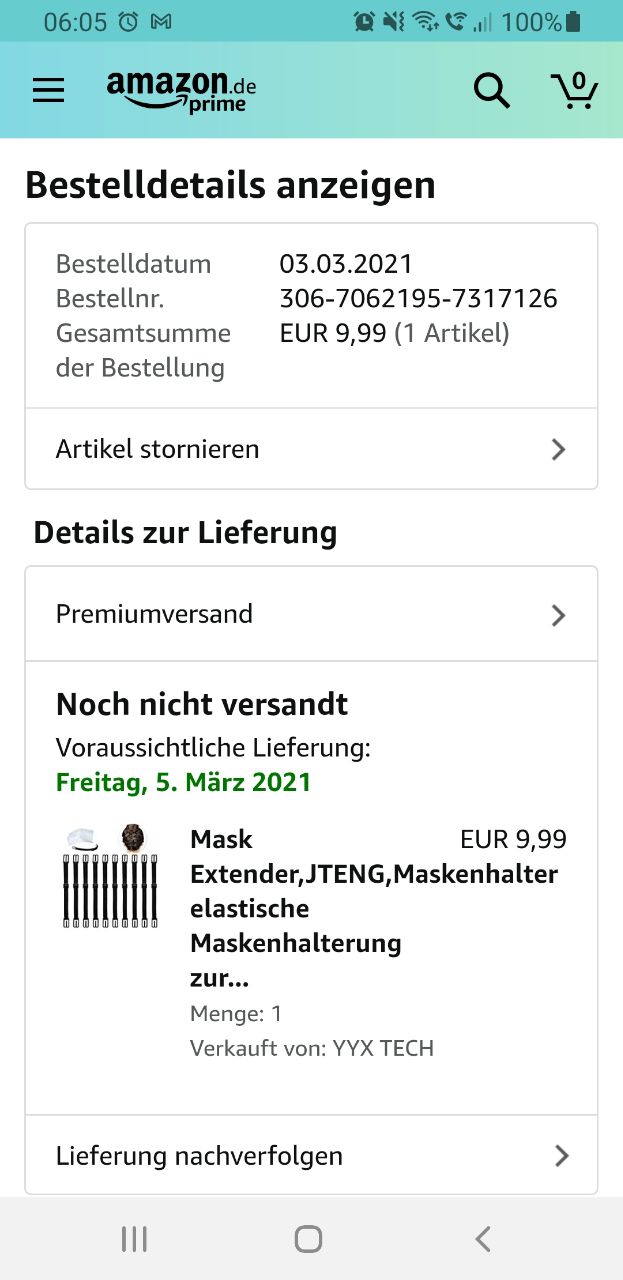The width and height of the screenshot is (623, 1280).
Task: Tap the battery indicator in status bar
Action: pos(573,21)
